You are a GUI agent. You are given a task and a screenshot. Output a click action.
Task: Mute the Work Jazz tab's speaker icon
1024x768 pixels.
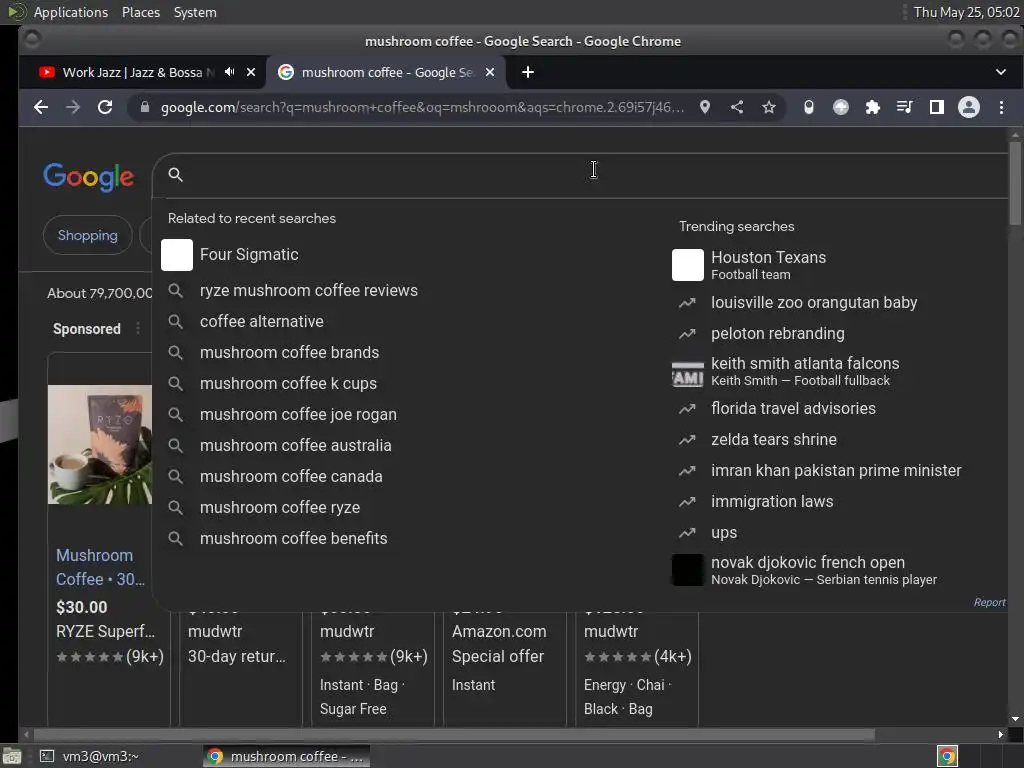pos(229,72)
